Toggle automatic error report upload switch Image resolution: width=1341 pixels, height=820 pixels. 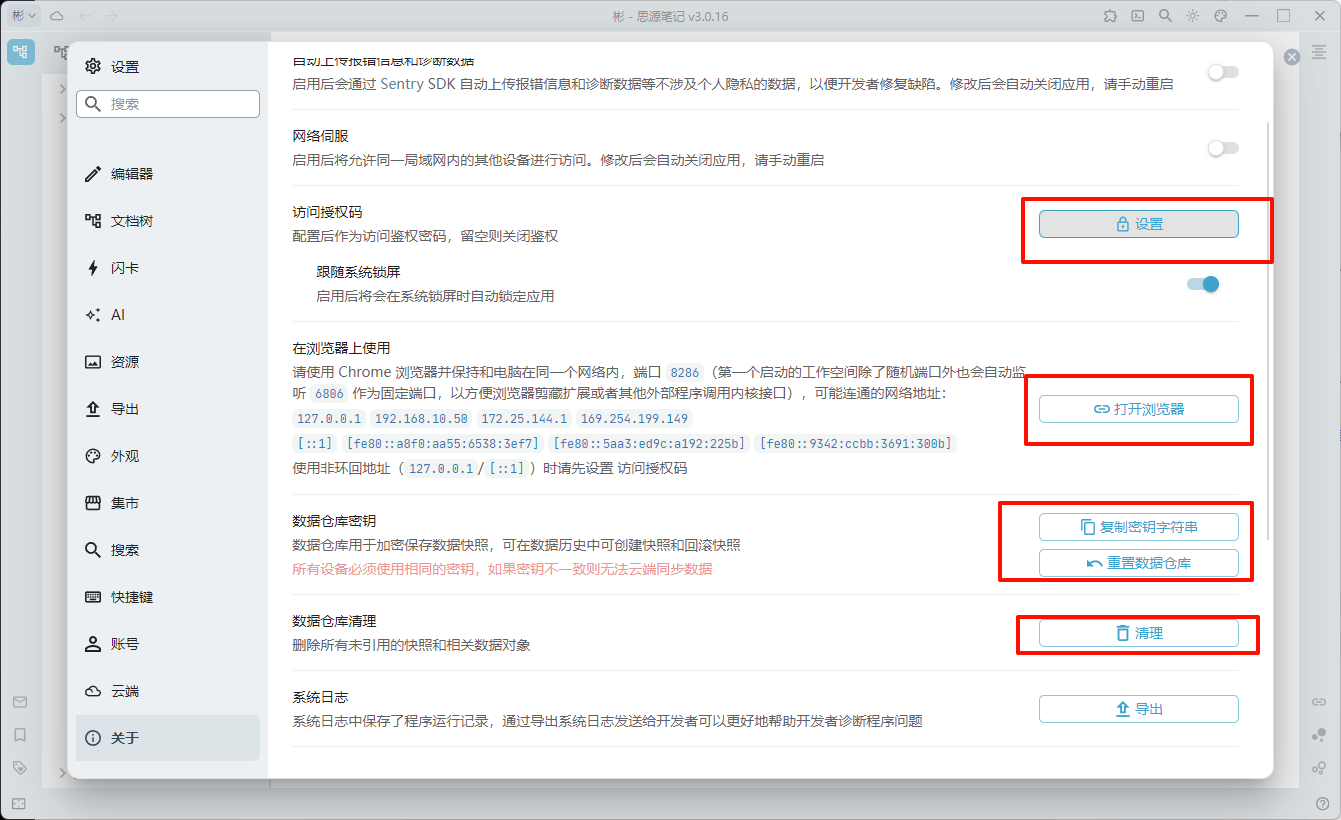[x=1223, y=72]
